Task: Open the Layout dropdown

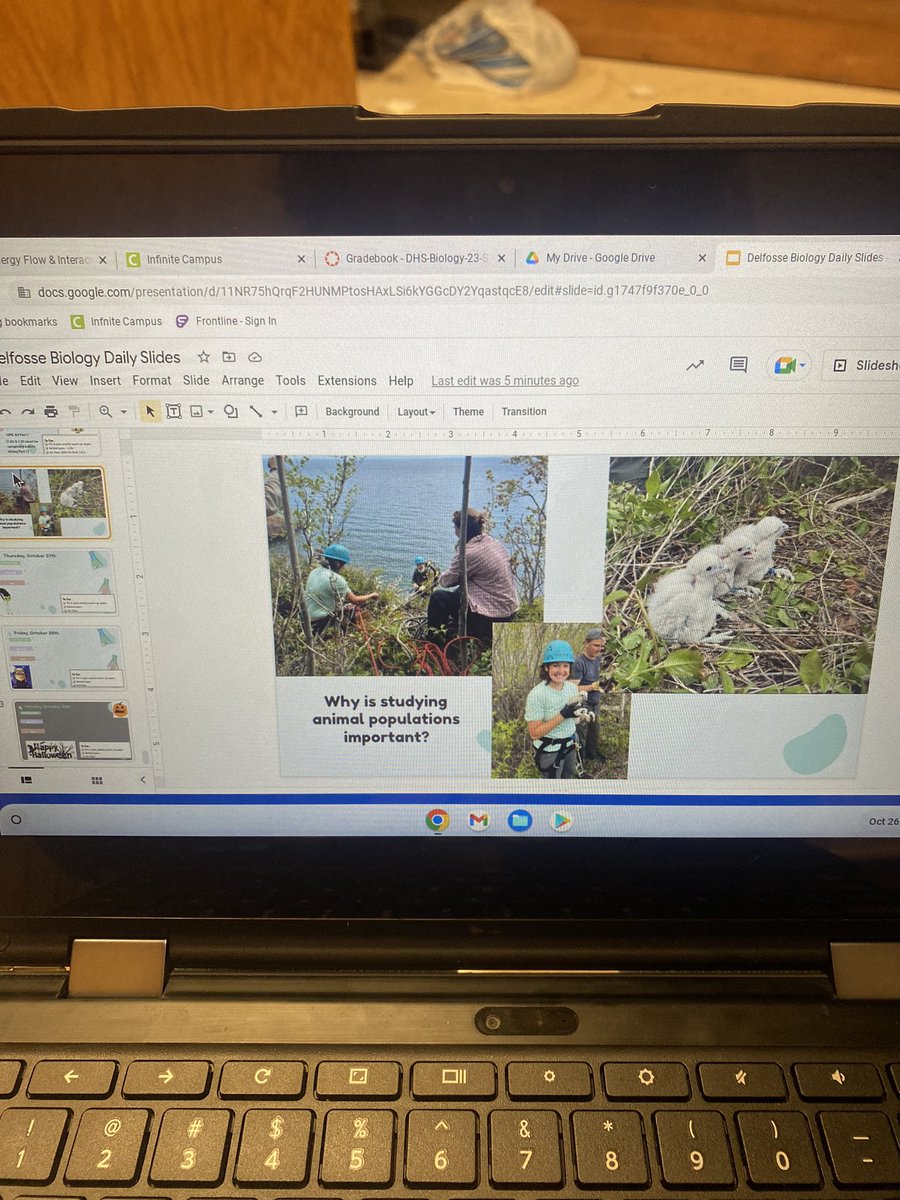Action: (416, 412)
